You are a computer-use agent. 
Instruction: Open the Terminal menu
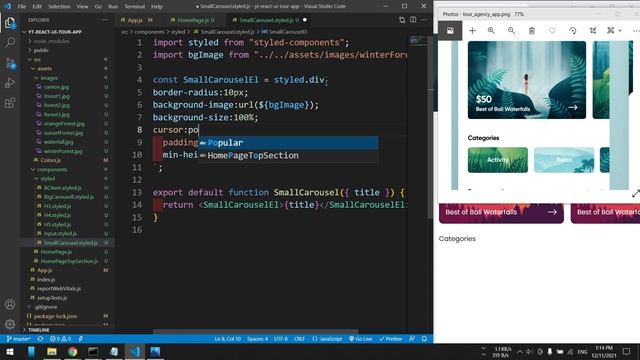(x=134, y=6)
